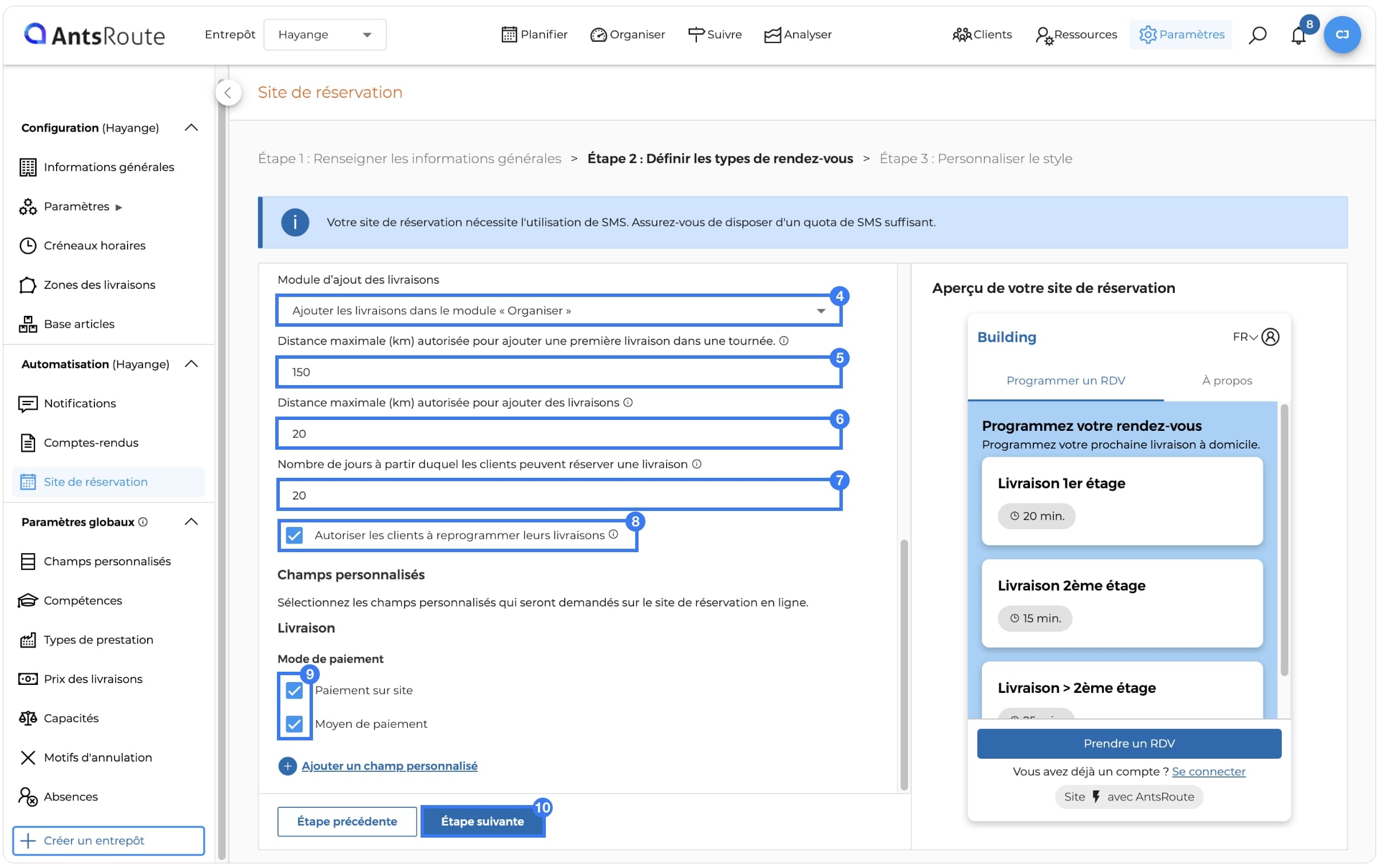Click the Prix des livraisons icon

27,679
